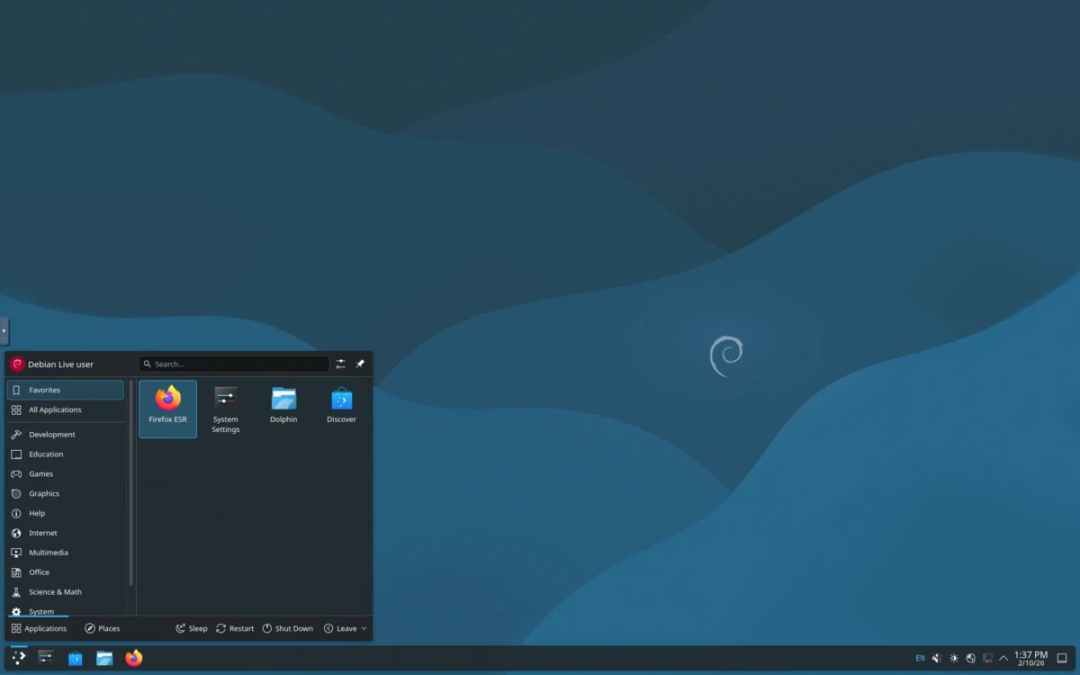1080x675 pixels.
Task: Click the Peek at Desktop button
Action: [x=1061, y=658]
